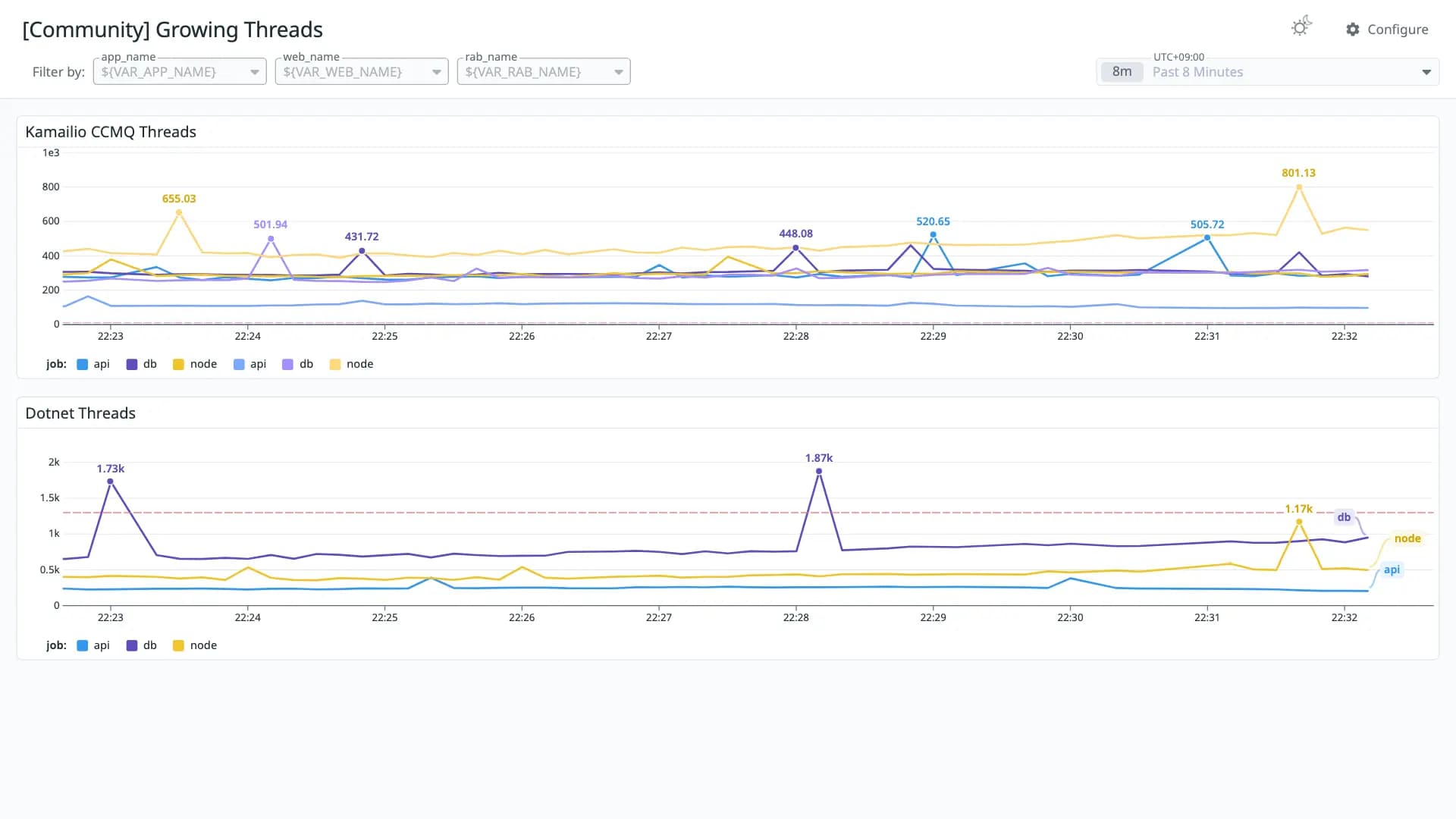This screenshot has height=819, width=1456.
Task: Toggle the second light-blue api series in the Kamailio legend
Action: [250, 364]
